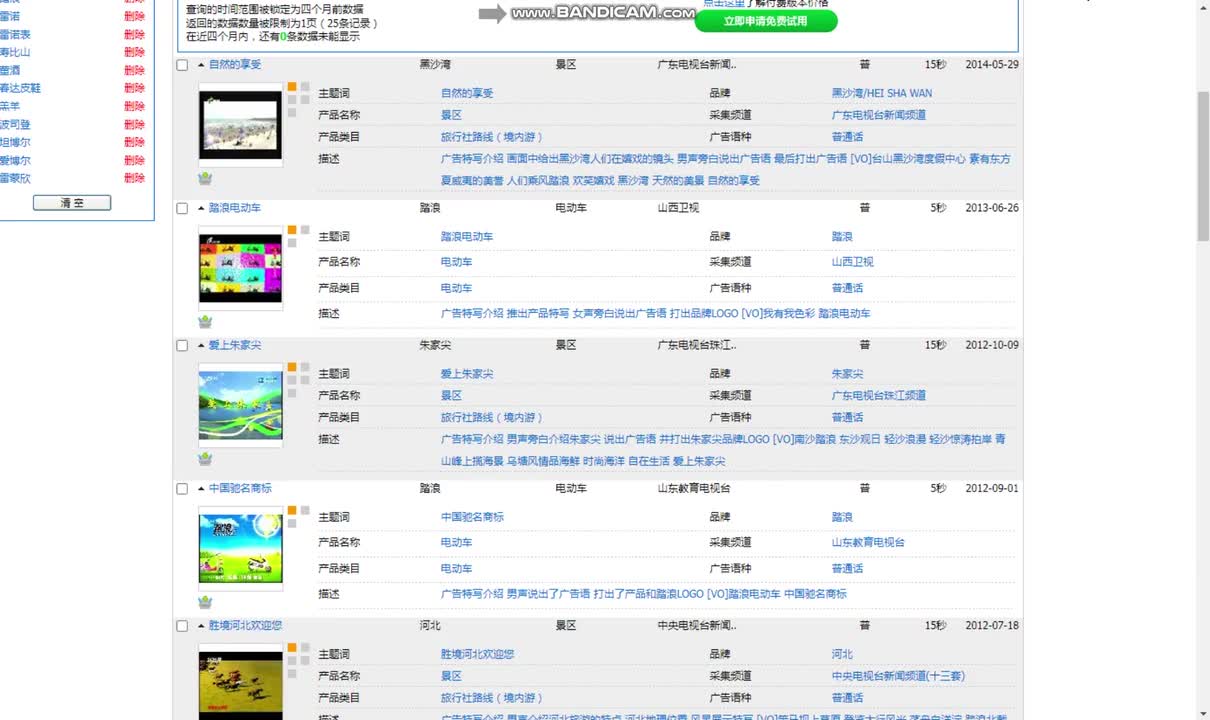
Task: Click the brand link 朱家尖
Action: click(847, 374)
